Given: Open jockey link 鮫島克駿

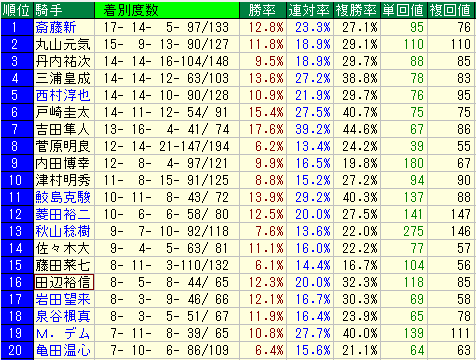Looking at the screenshot, I should tap(63, 197).
